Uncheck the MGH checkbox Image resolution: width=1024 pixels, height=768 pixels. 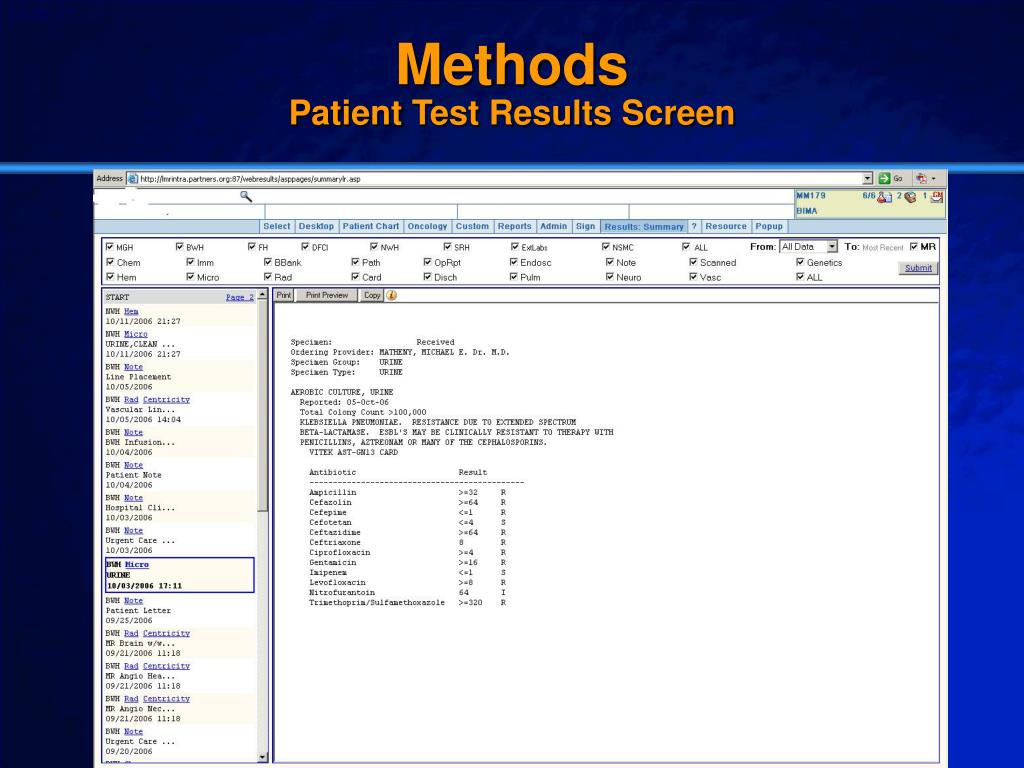(110, 247)
